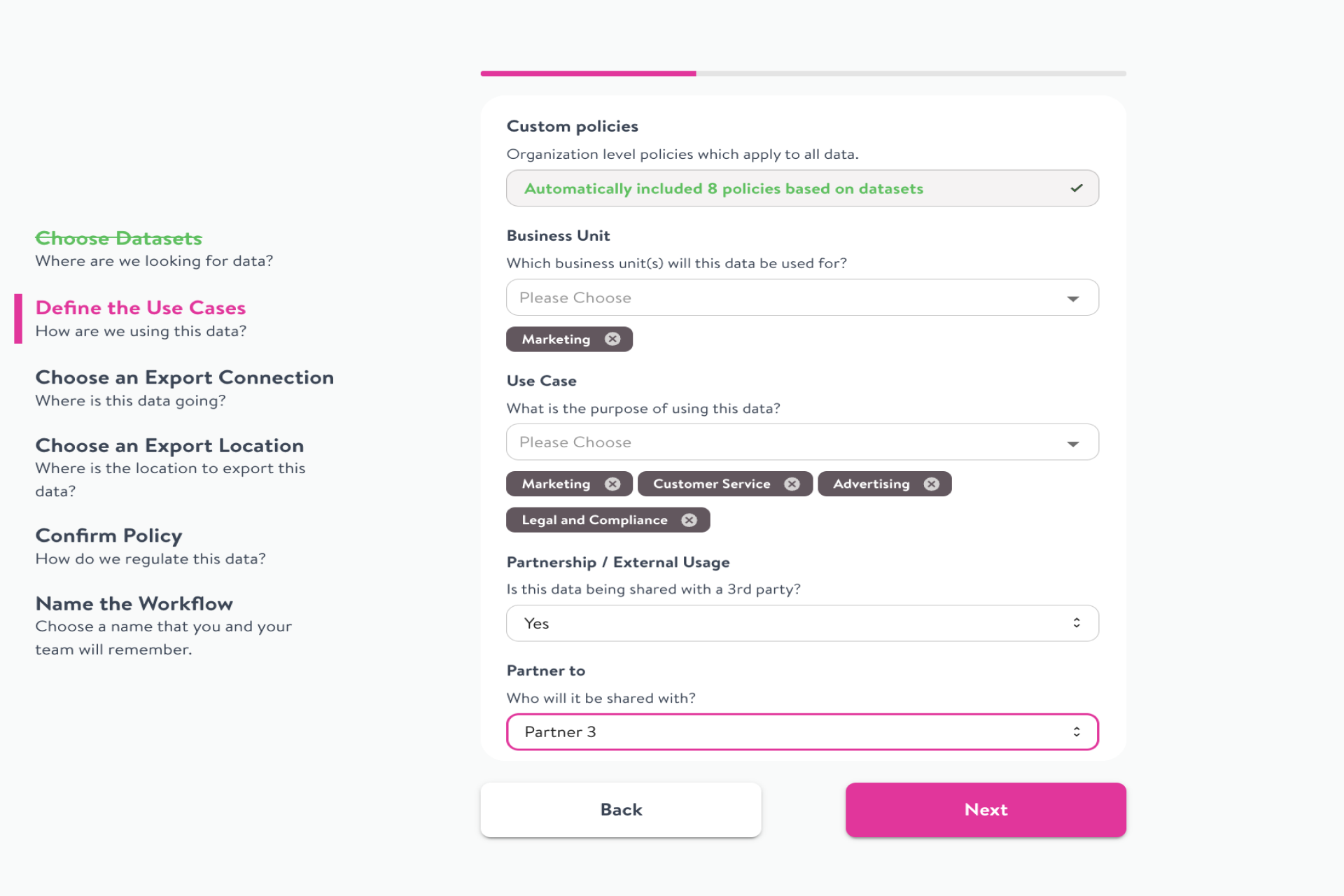Click the Back button
Image resolution: width=1344 pixels, height=896 pixels.
click(x=621, y=810)
